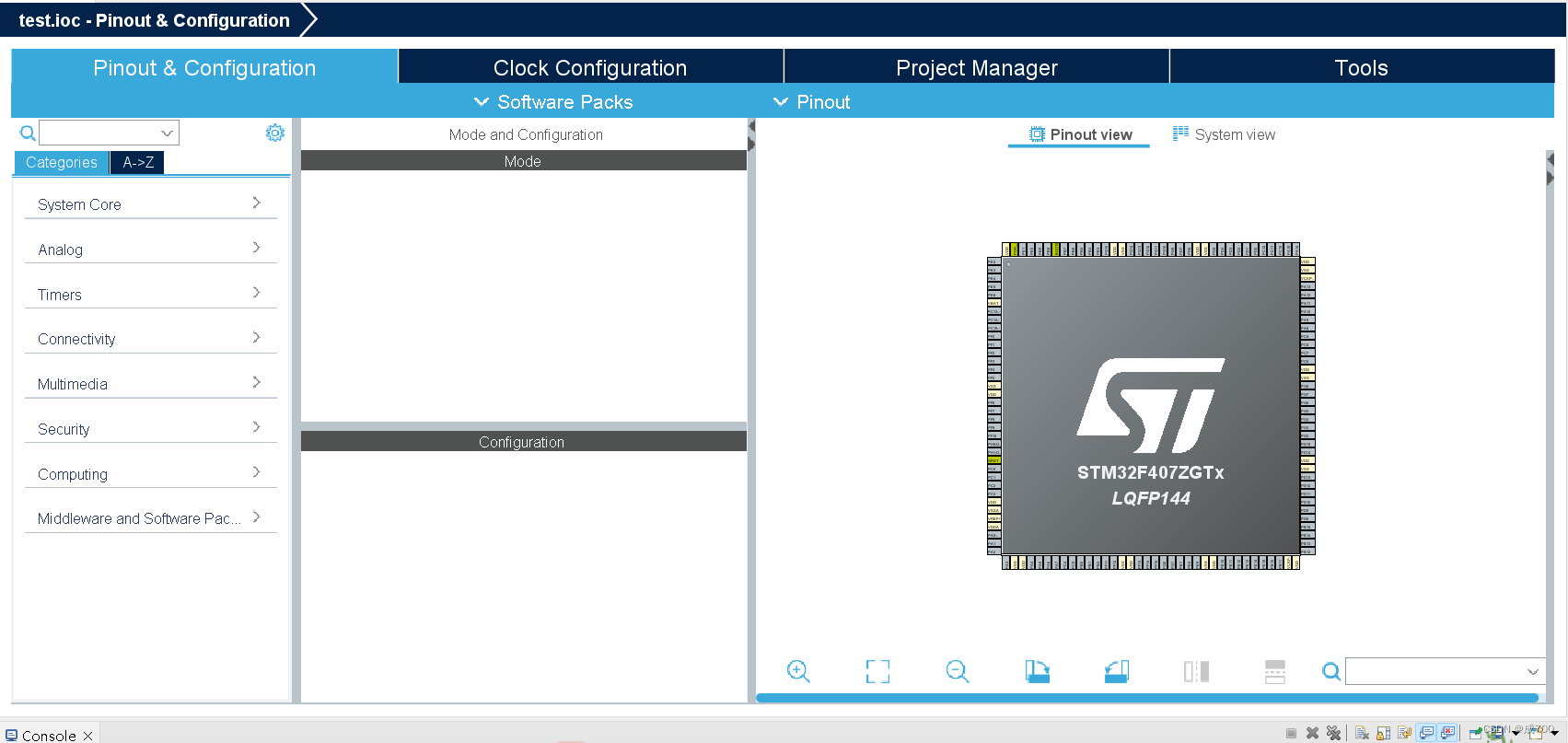Expand the Connectivity category
1568x743 pixels.
tap(151, 338)
